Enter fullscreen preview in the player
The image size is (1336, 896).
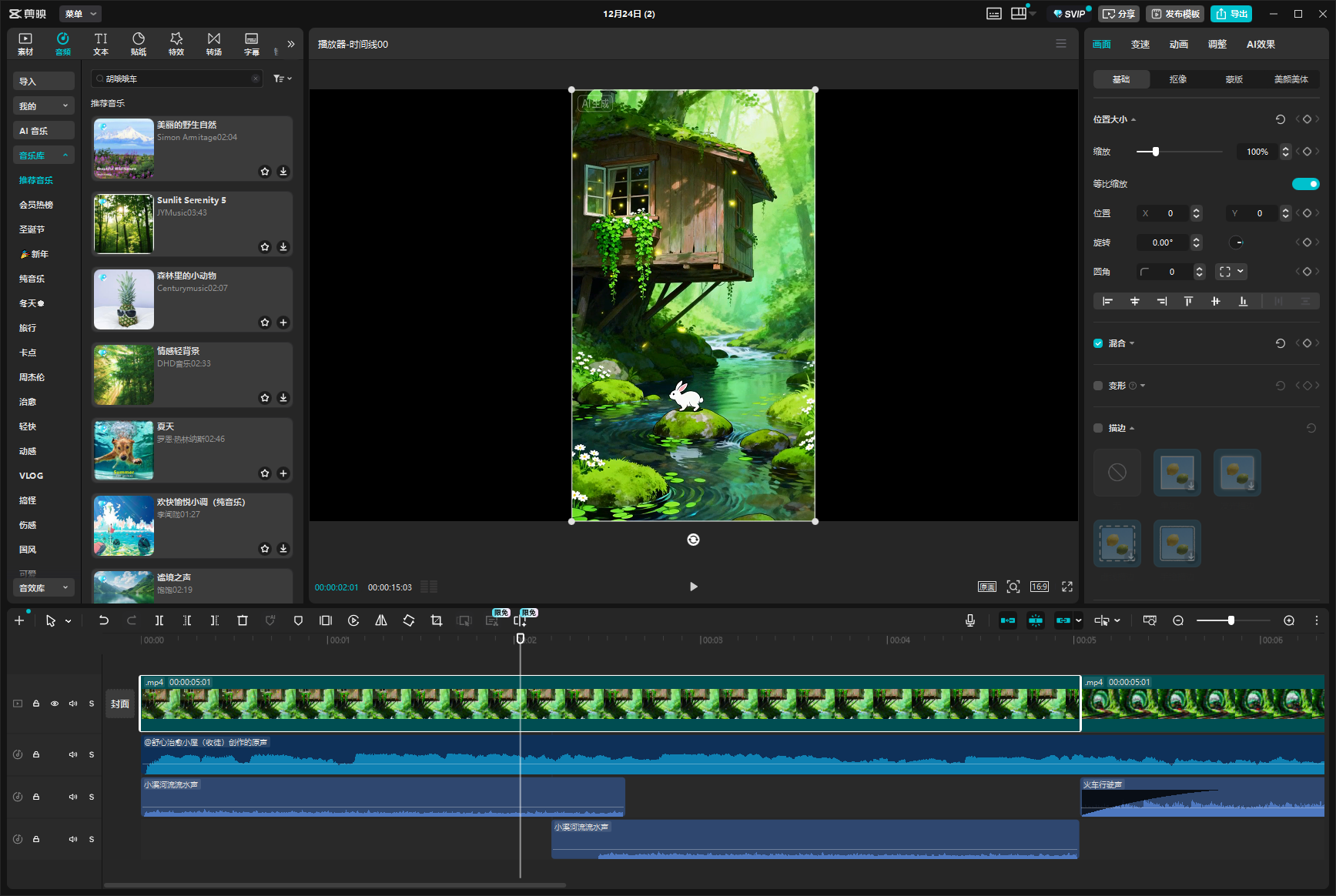click(1067, 587)
